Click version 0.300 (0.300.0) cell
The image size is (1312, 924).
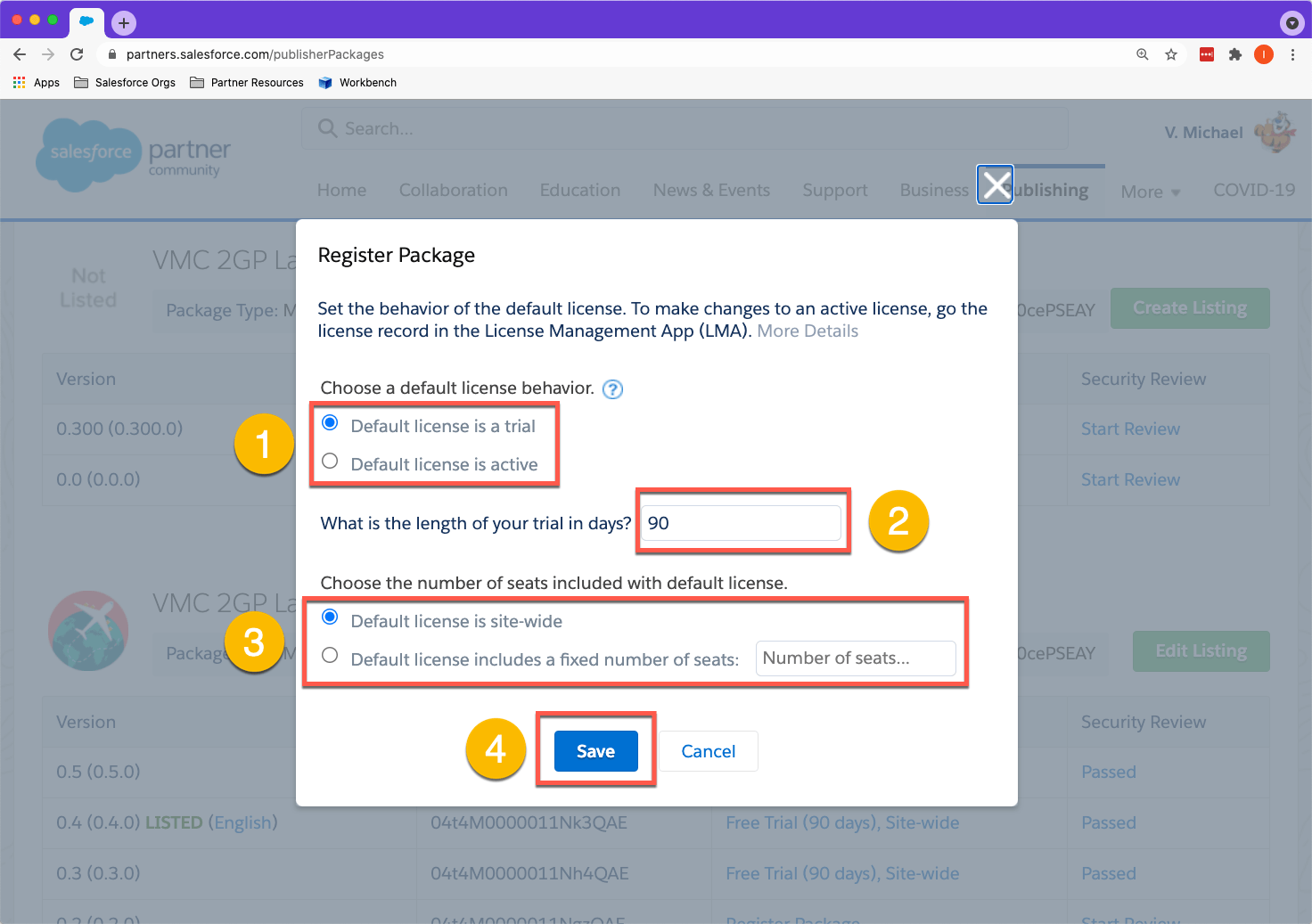[x=119, y=429]
